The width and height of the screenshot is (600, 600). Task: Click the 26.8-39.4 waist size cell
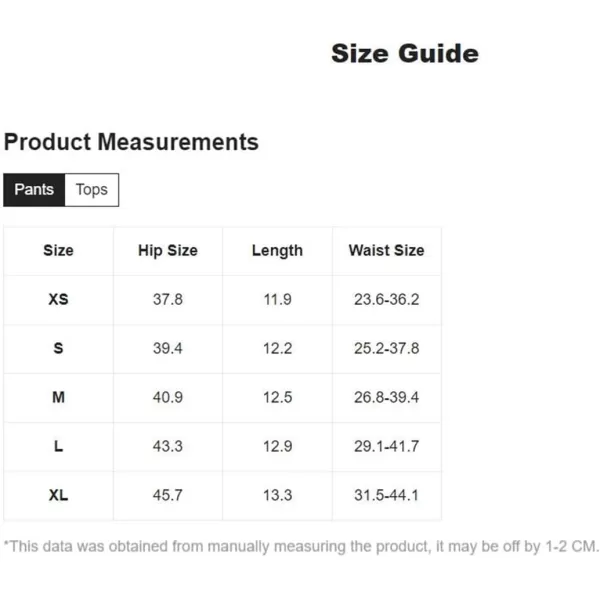(386, 398)
